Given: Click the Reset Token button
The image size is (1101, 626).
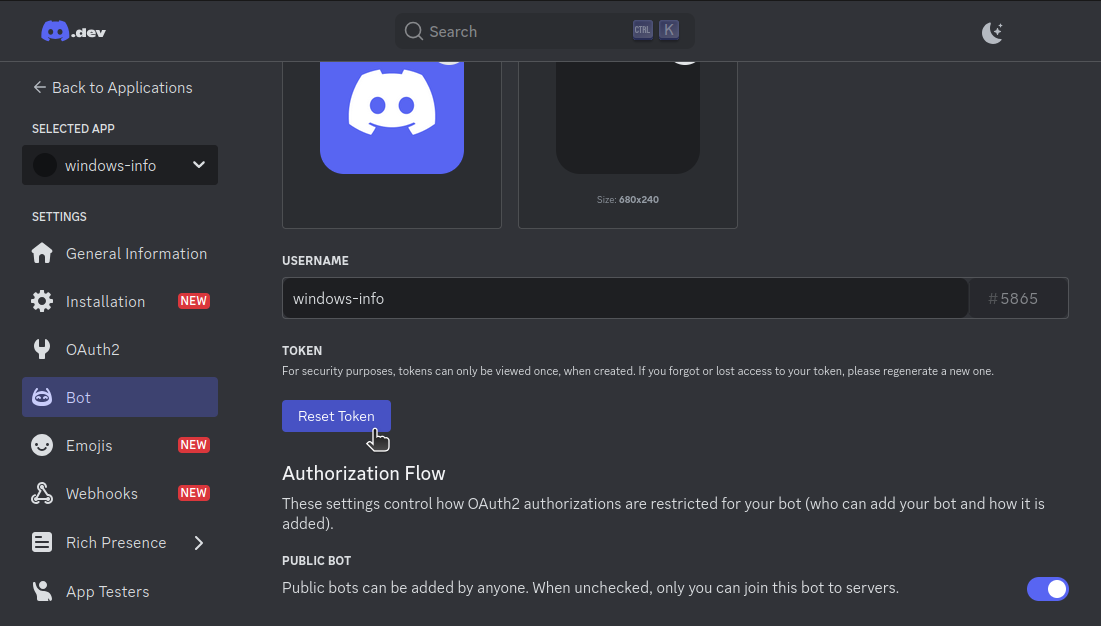Looking at the screenshot, I should (336, 416).
